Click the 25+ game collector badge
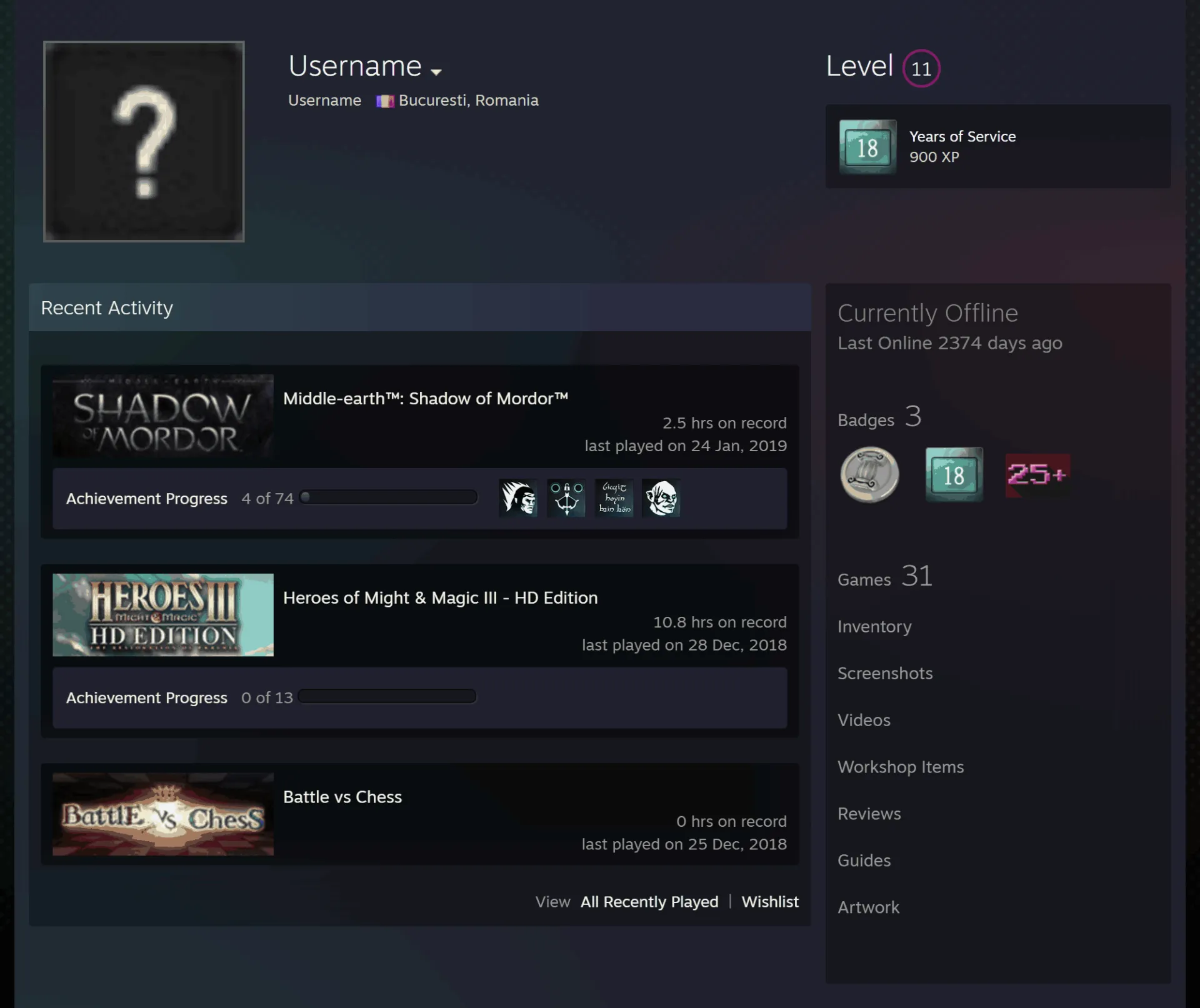This screenshot has width=1200, height=1008. (x=1037, y=475)
